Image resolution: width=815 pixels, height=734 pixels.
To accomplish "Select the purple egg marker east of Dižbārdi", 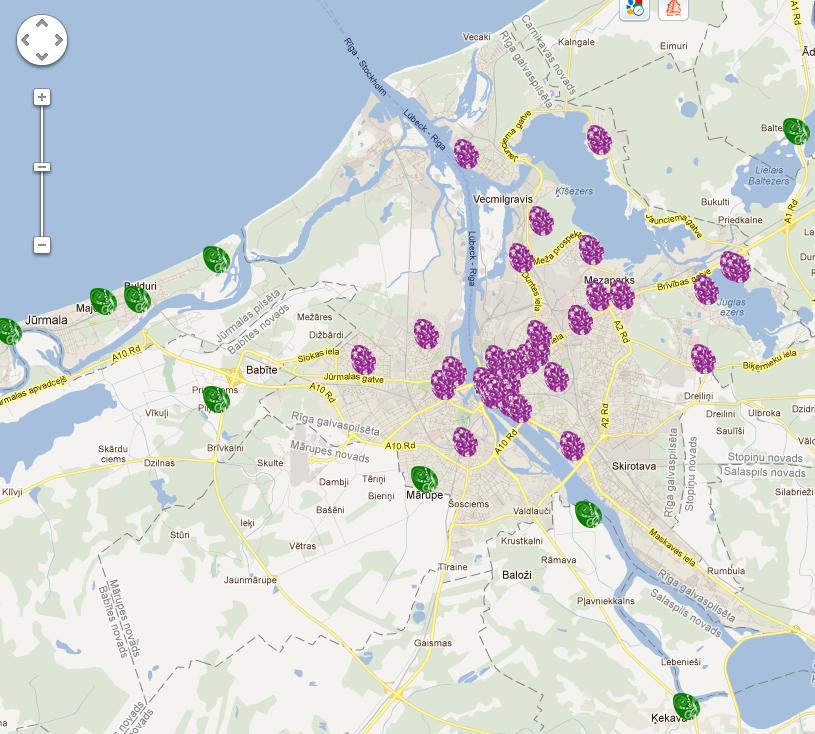I will click(427, 334).
